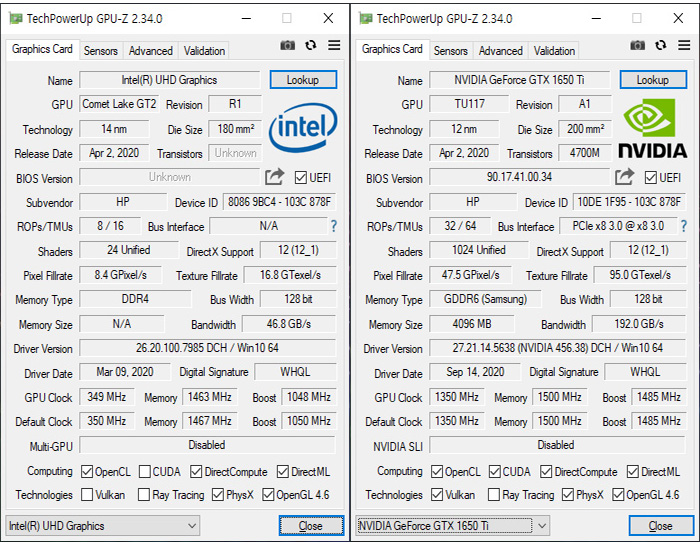Click 192.0 GB/s bandwidth value
Image resolution: width=700 pixels, height=544 pixels.
(639, 324)
